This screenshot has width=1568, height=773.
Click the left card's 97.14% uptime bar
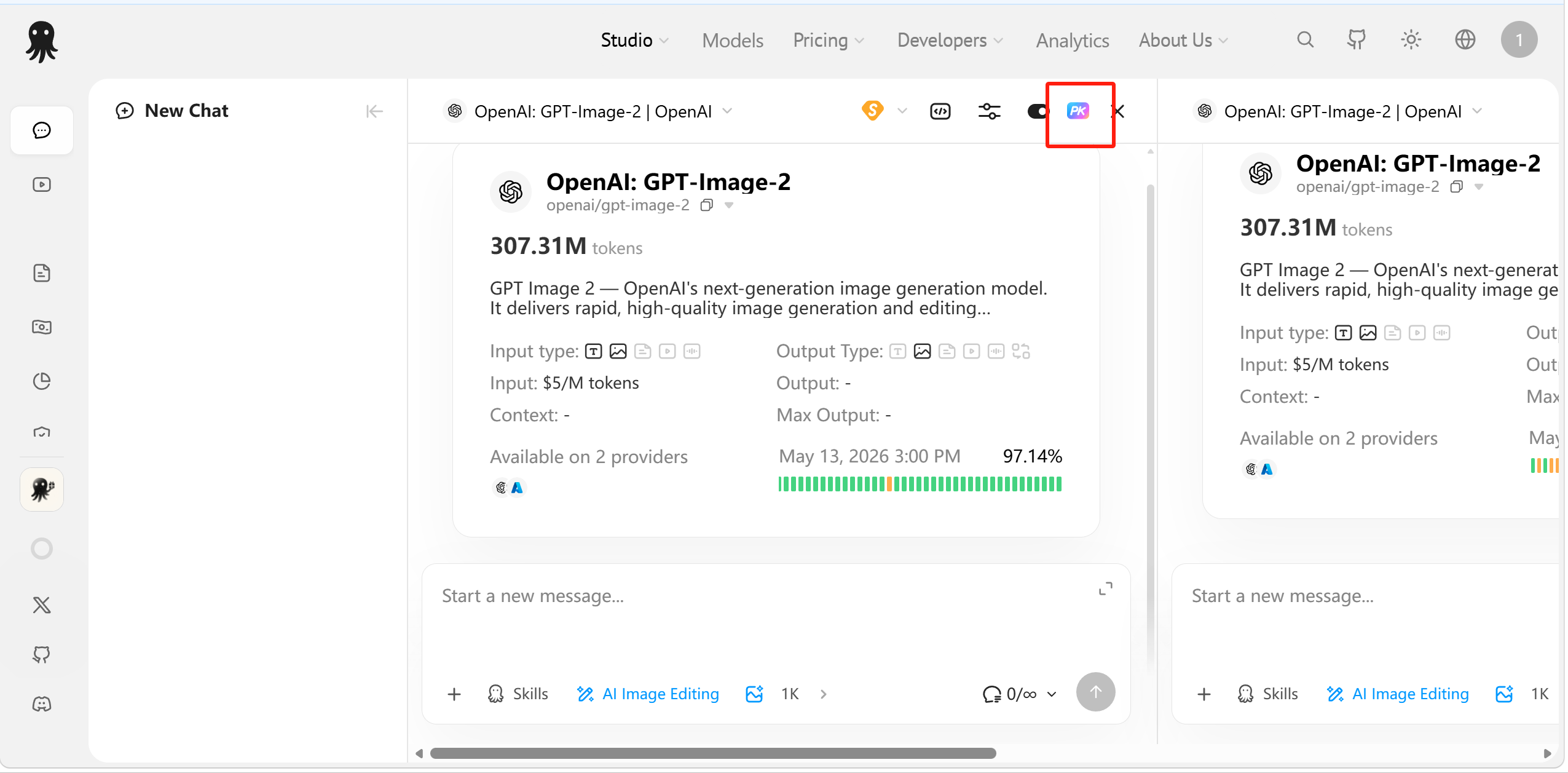[920, 485]
